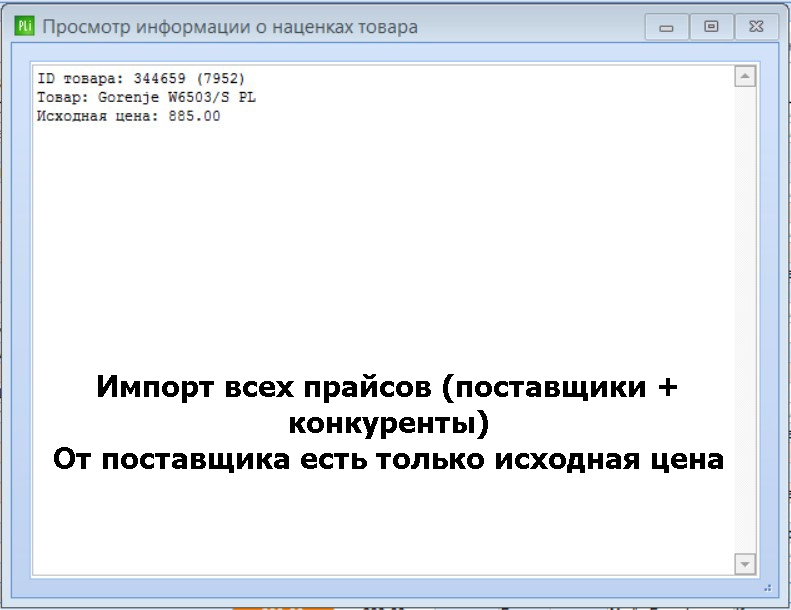Close the markup information window

pos(756,27)
